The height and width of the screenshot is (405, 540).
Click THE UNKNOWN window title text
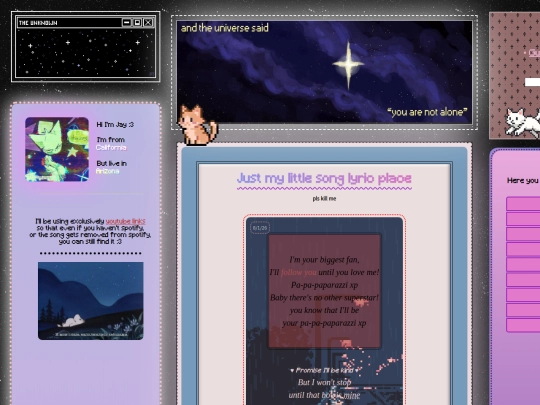(38, 23)
